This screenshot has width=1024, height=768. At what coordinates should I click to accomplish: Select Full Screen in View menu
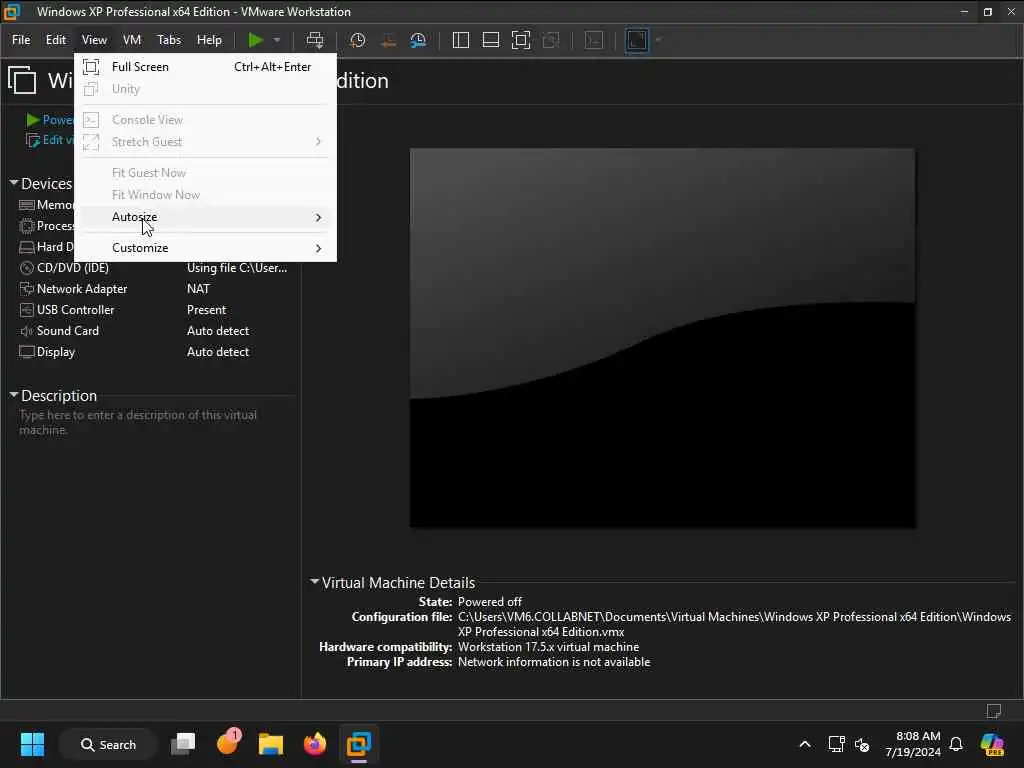[x=205, y=67]
